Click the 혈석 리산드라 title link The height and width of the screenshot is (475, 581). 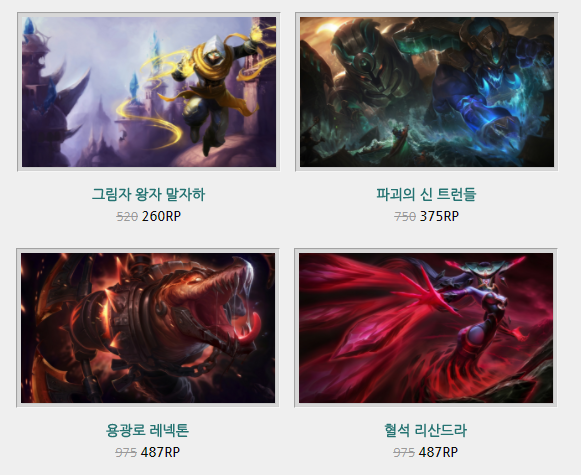[425, 431]
